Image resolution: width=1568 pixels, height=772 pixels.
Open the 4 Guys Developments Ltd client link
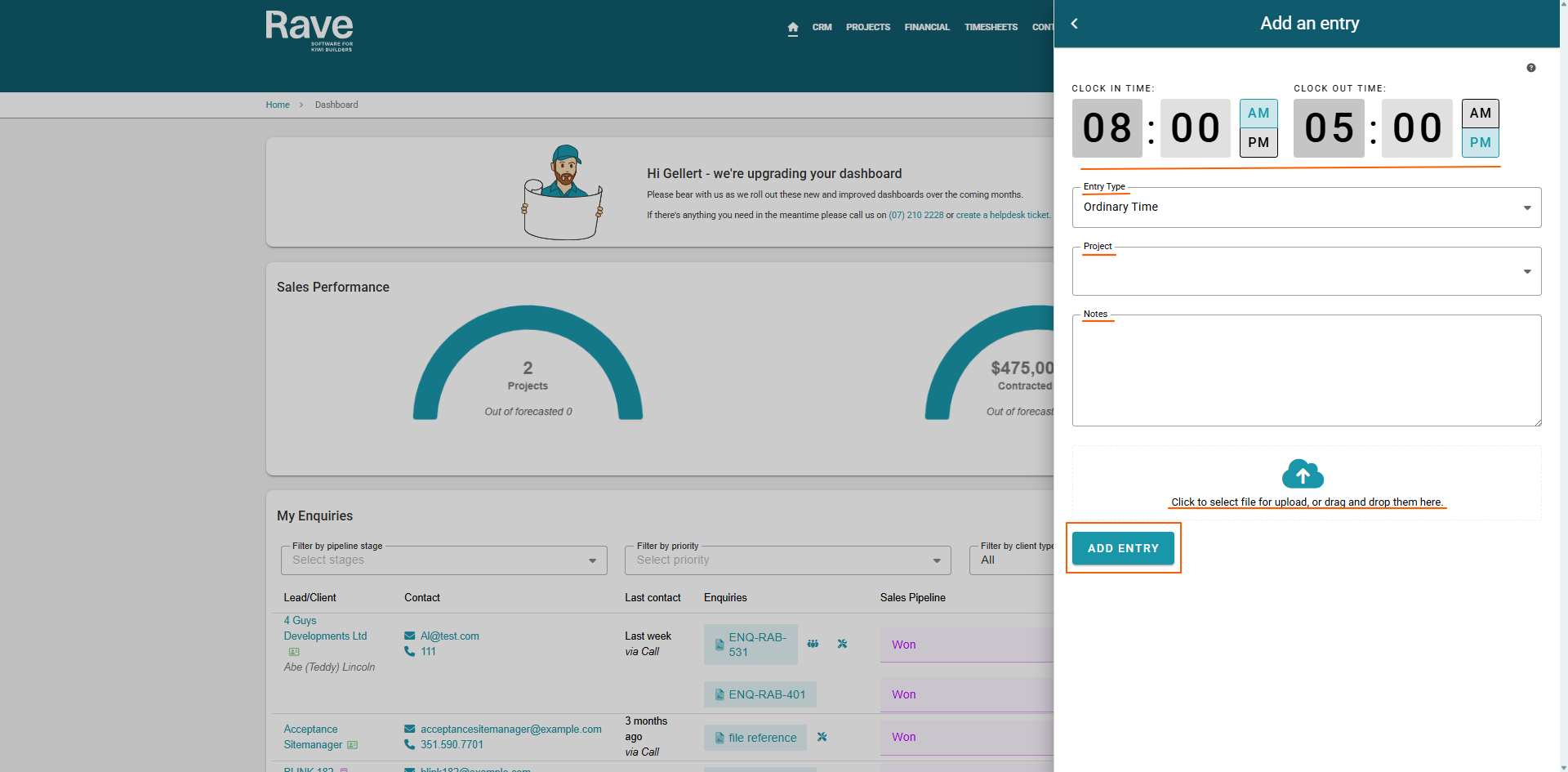point(325,628)
